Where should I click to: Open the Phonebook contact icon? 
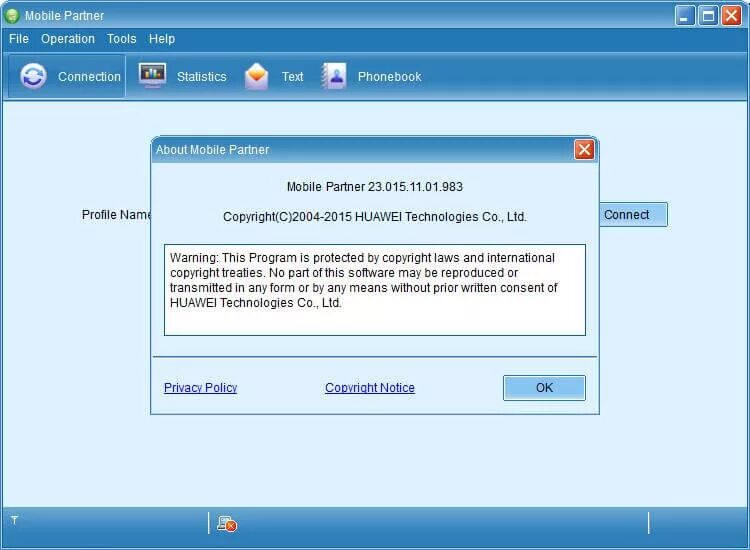pos(334,76)
